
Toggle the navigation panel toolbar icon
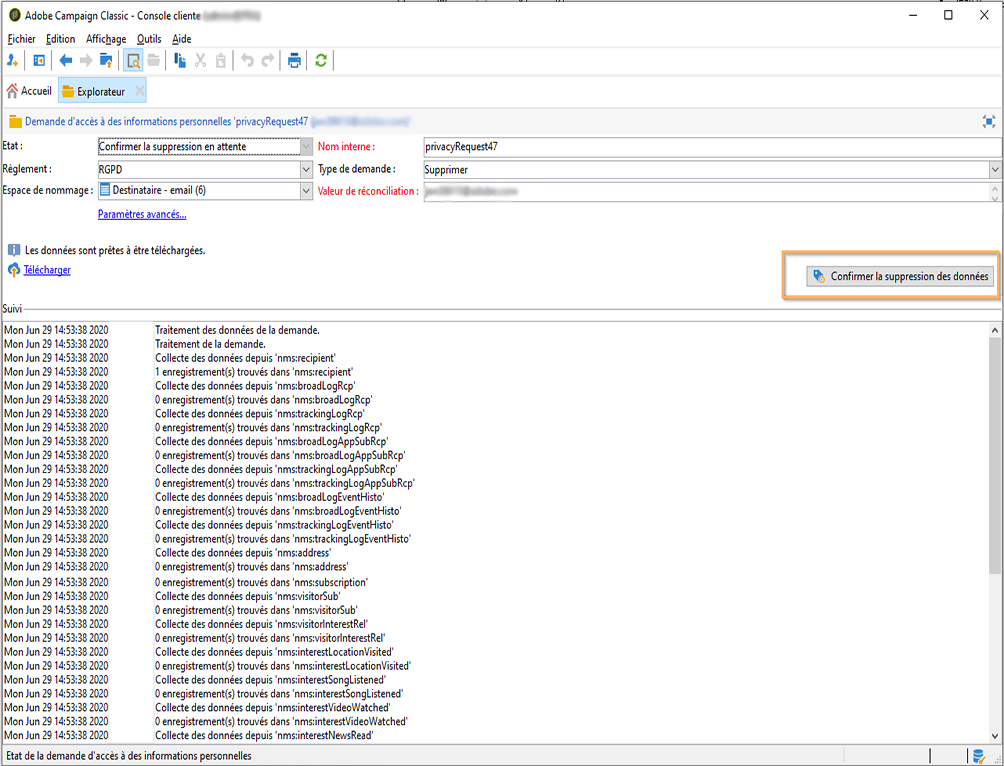pyautogui.click(x=39, y=61)
